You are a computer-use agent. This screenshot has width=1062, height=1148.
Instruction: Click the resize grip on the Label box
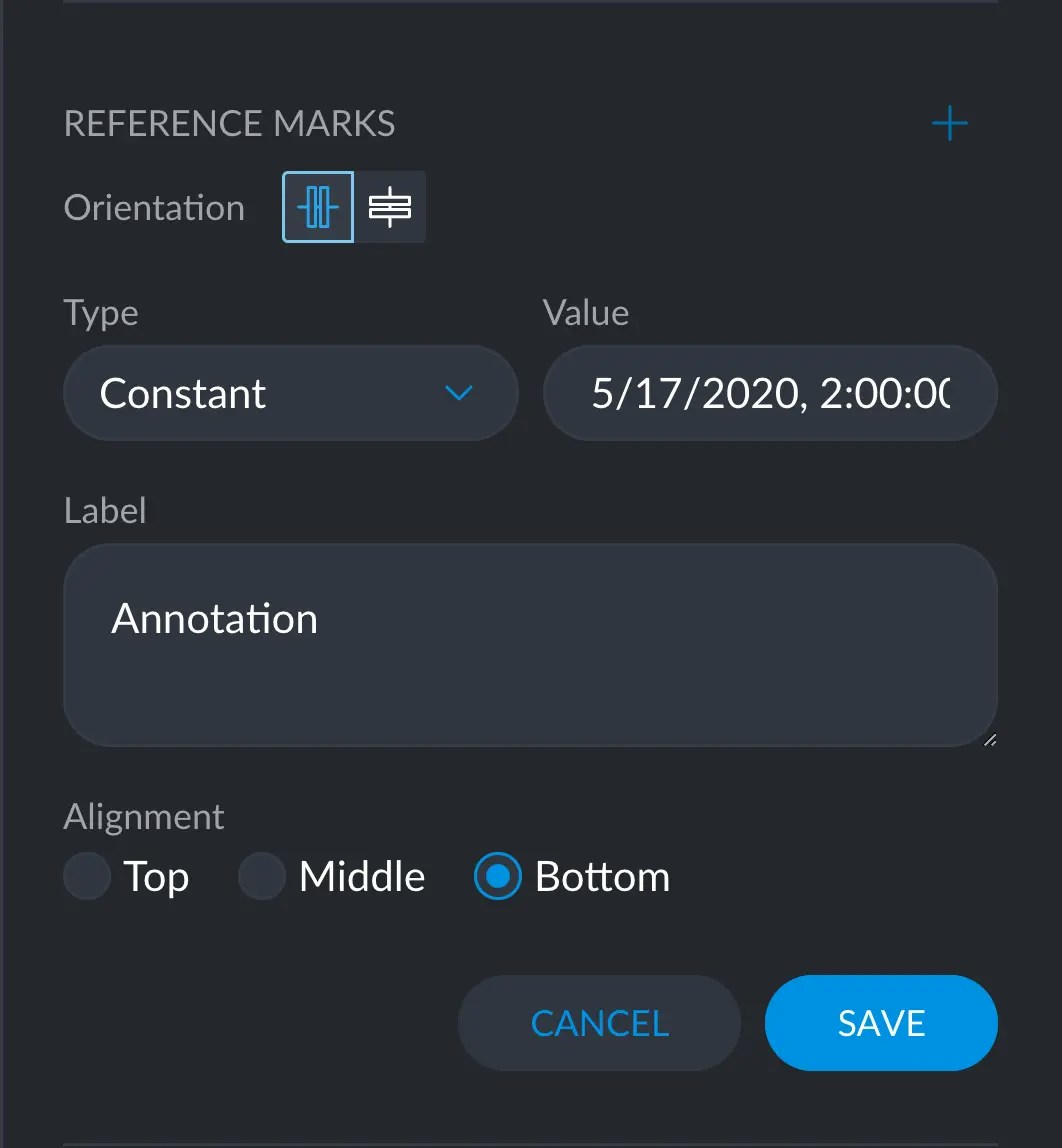pyautogui.click(x=989, y=739)
